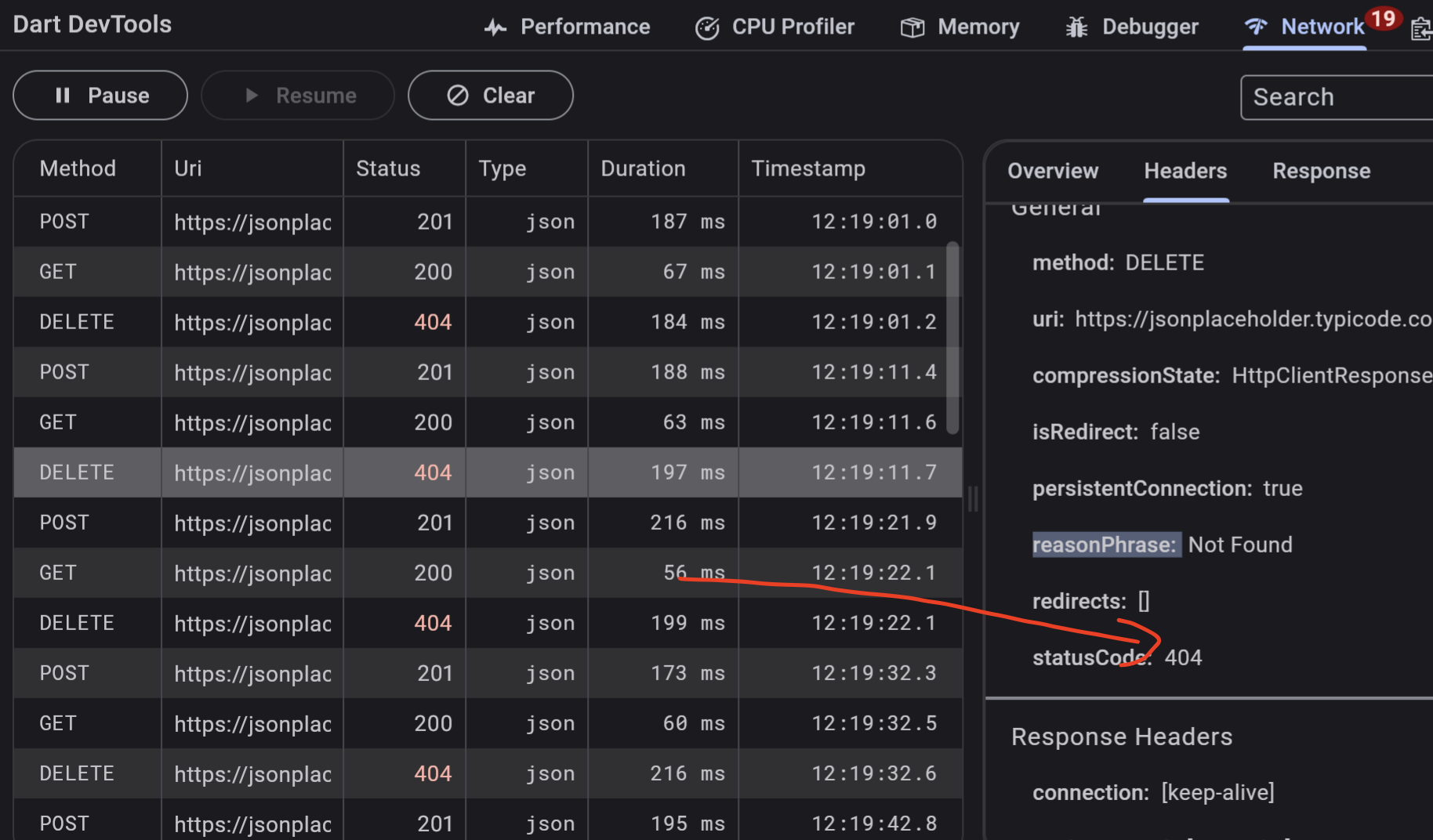1433x840 pixels.
Task: Toggle Pause to stop recording network traffic
Action: (100, 95)
